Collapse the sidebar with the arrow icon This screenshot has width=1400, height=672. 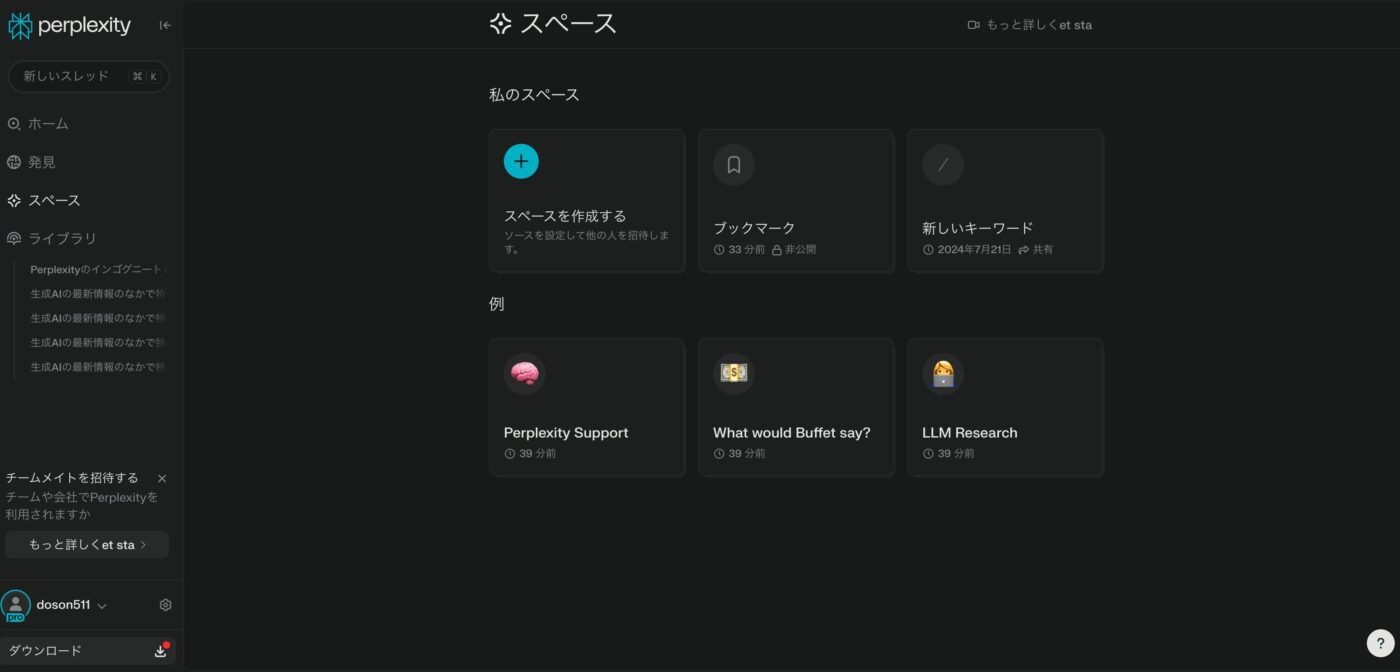(x=165, y=26)
